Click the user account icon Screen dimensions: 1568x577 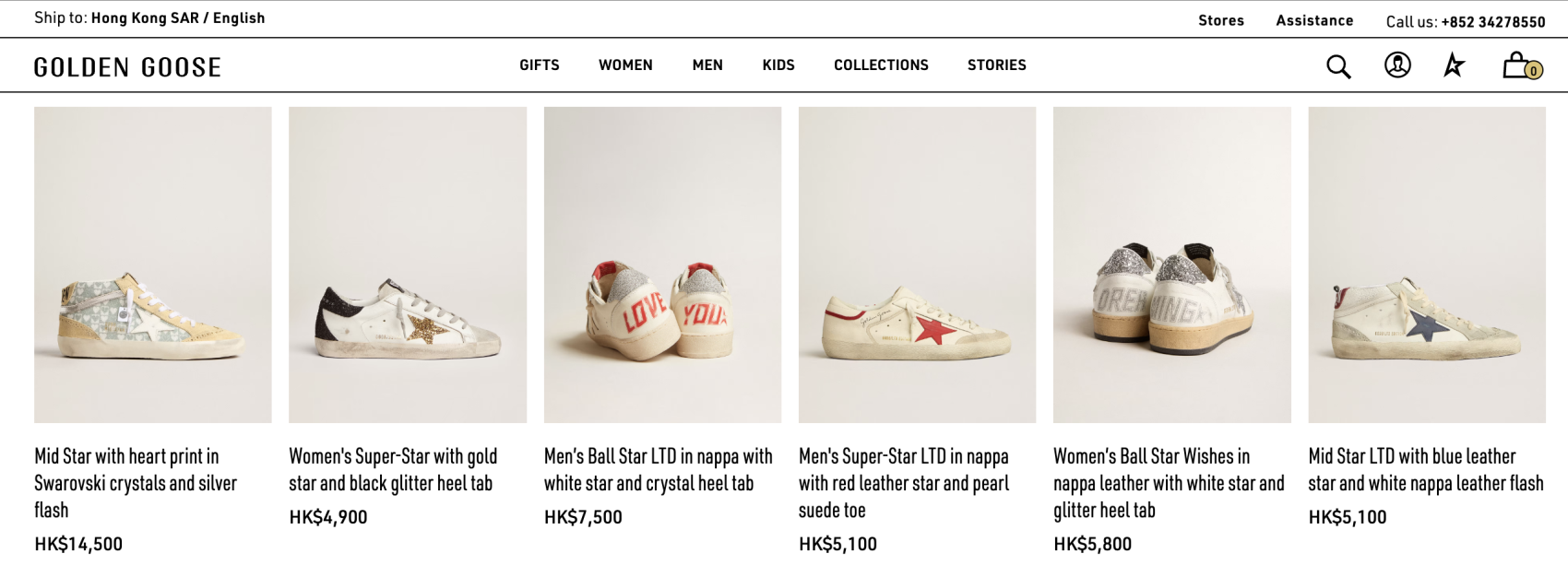(x=1397, y=65)
